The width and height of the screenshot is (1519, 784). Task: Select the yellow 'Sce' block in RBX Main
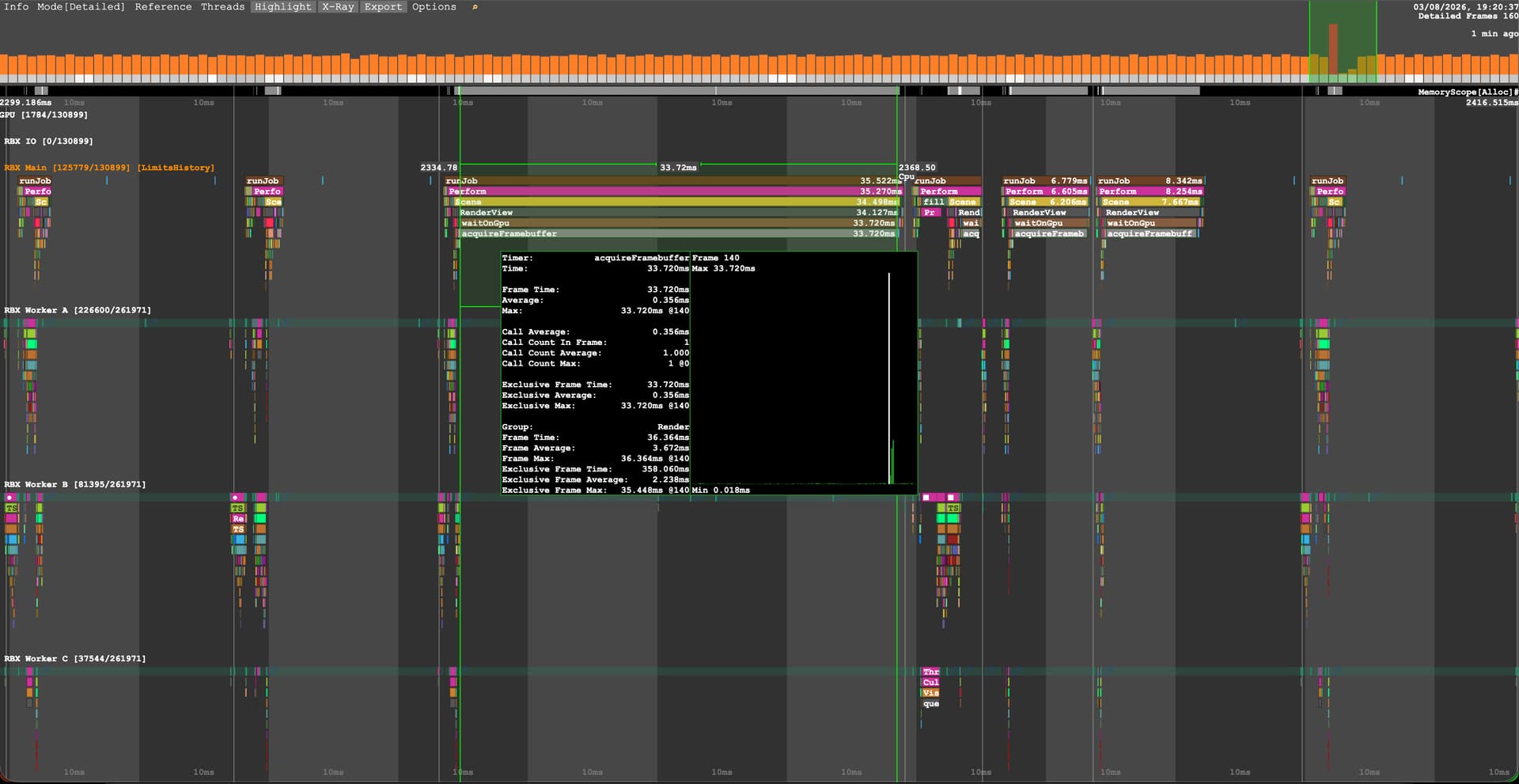[x=273, y=202]
